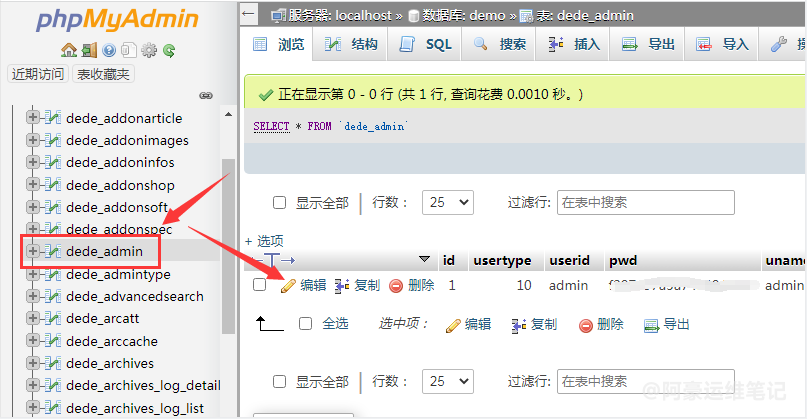807x419 pixels.
Task: Click the export icon beside selected items
Action: point(652,324)
